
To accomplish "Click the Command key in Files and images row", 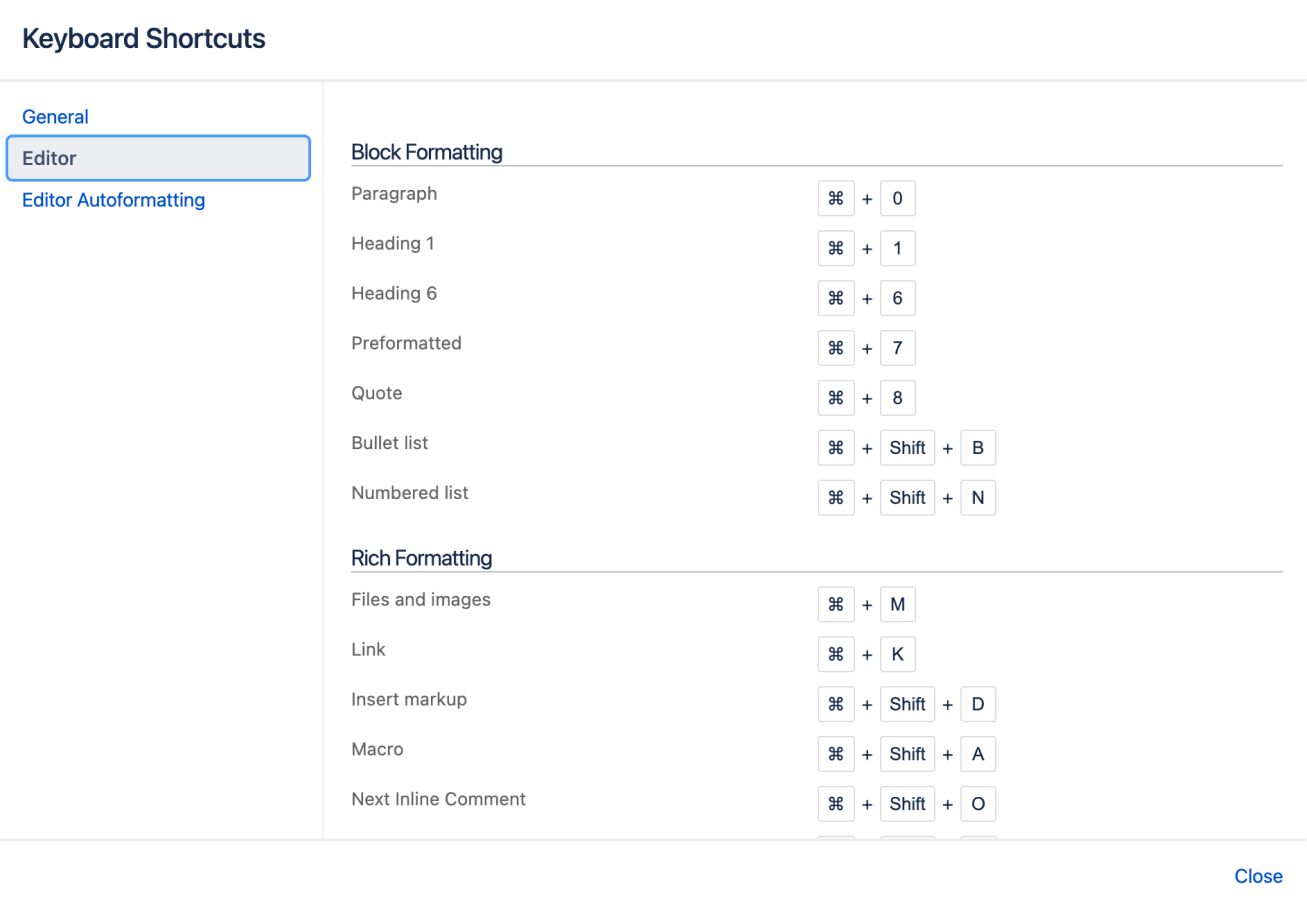I will coord(836,605).
